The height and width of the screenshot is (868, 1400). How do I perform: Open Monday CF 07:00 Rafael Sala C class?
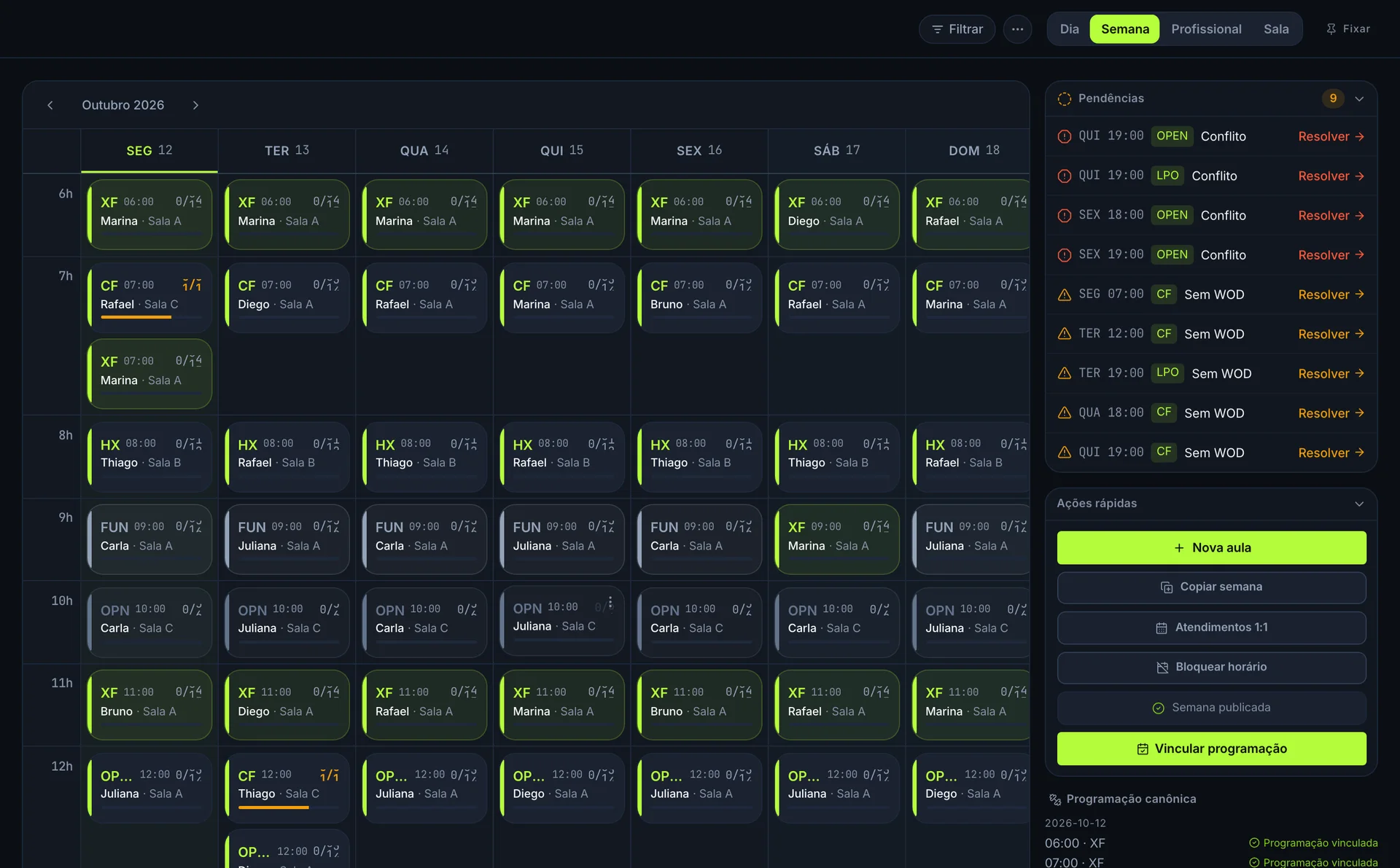pos(149,297)
